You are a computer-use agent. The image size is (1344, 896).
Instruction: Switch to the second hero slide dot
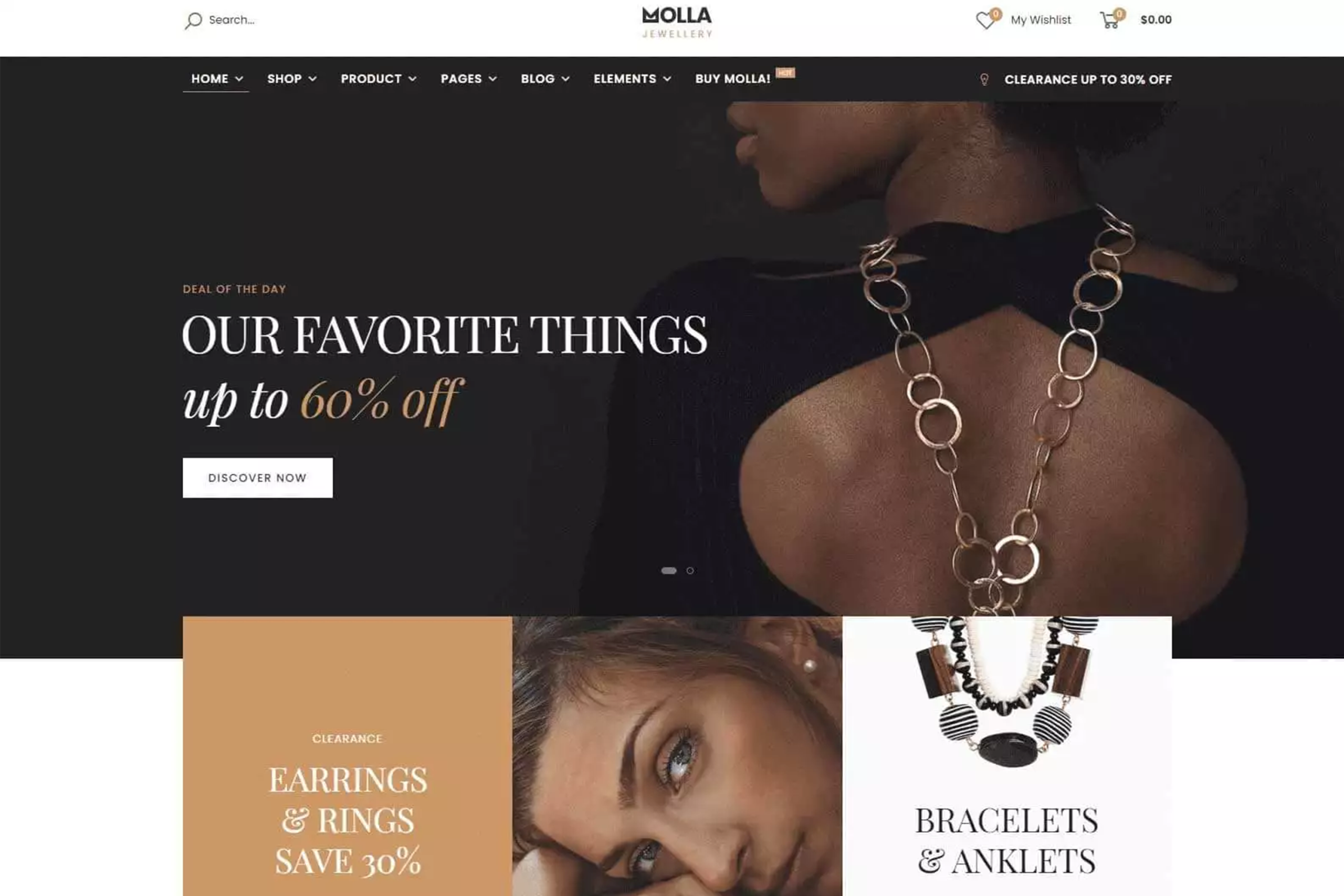tap(690, 570)
